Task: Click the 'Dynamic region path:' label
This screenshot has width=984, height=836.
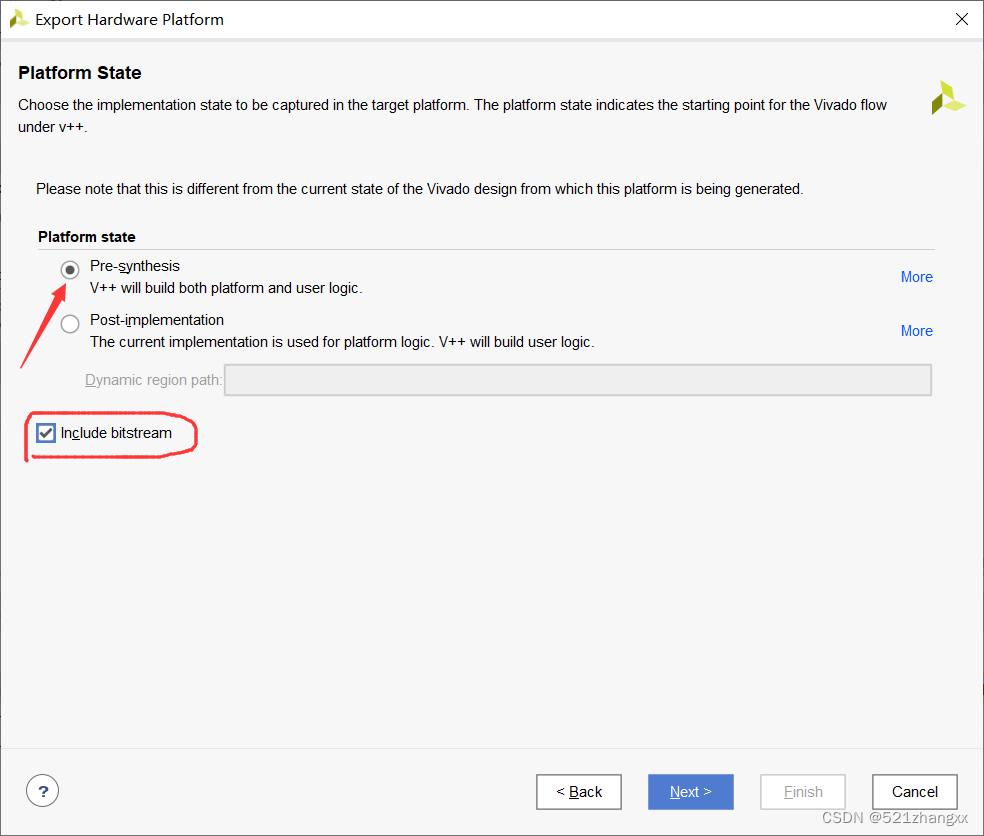Action: (x=154, y=380)
